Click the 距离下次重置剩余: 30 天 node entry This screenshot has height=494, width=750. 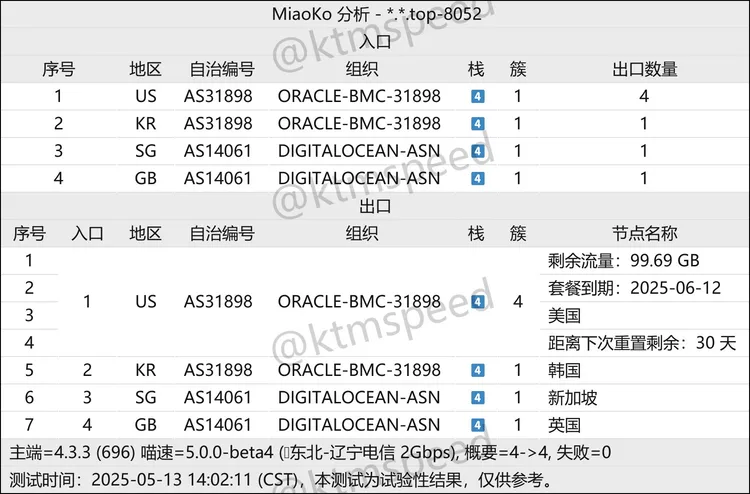[x=641, y=343]
